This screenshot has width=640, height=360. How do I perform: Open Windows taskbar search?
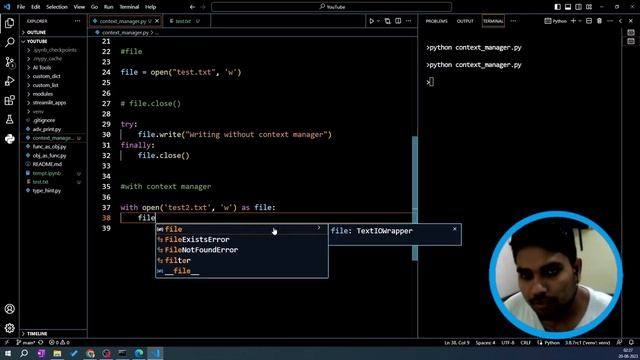(24, 353)
